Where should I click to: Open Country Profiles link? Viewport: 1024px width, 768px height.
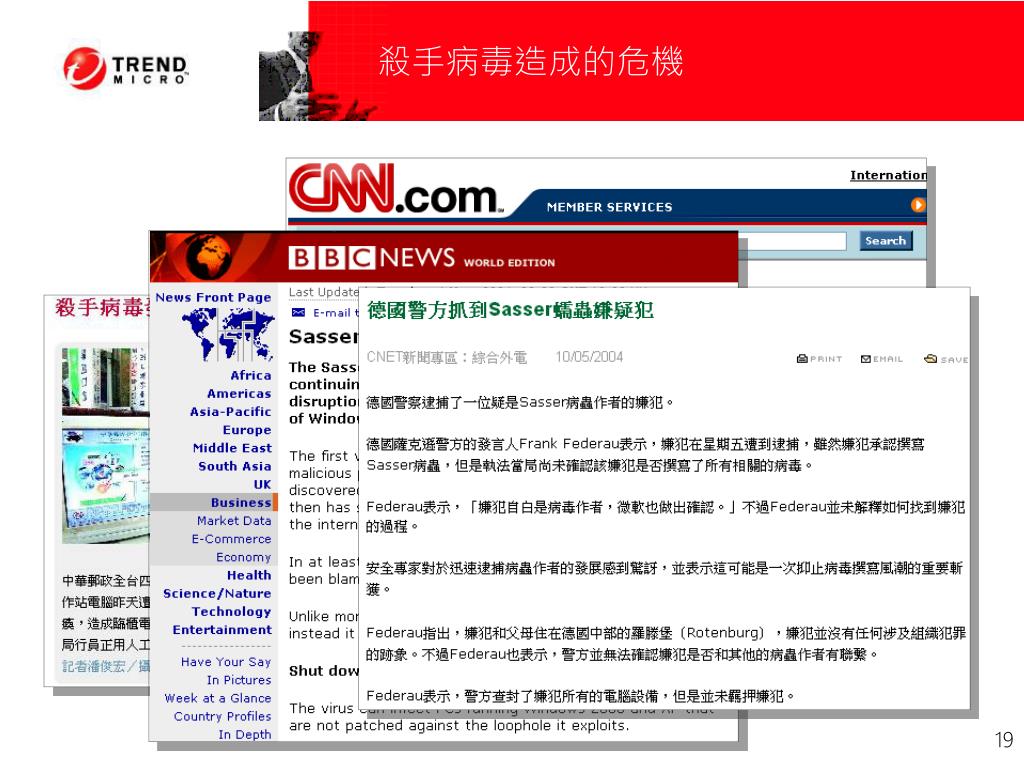pyautogui.click(x=223, y=716)
